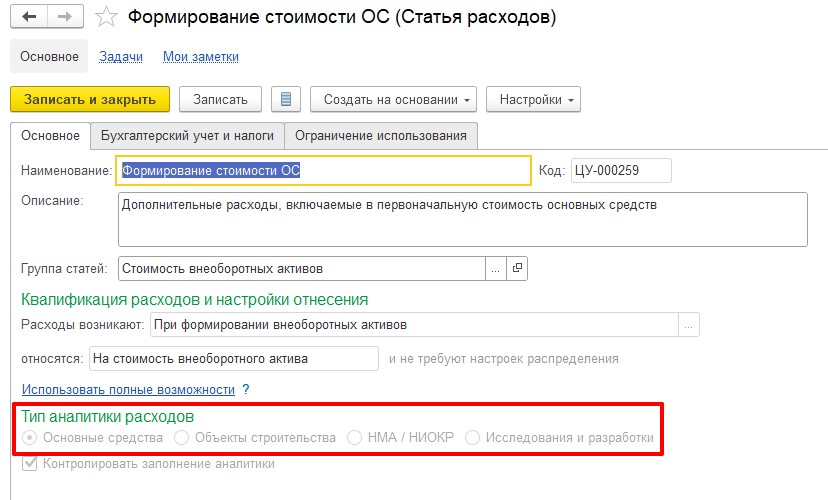Screen dimensions: 828x500
Task: Switch to Бухгалтерский учет и налоги tab
Action: (187, 135)
